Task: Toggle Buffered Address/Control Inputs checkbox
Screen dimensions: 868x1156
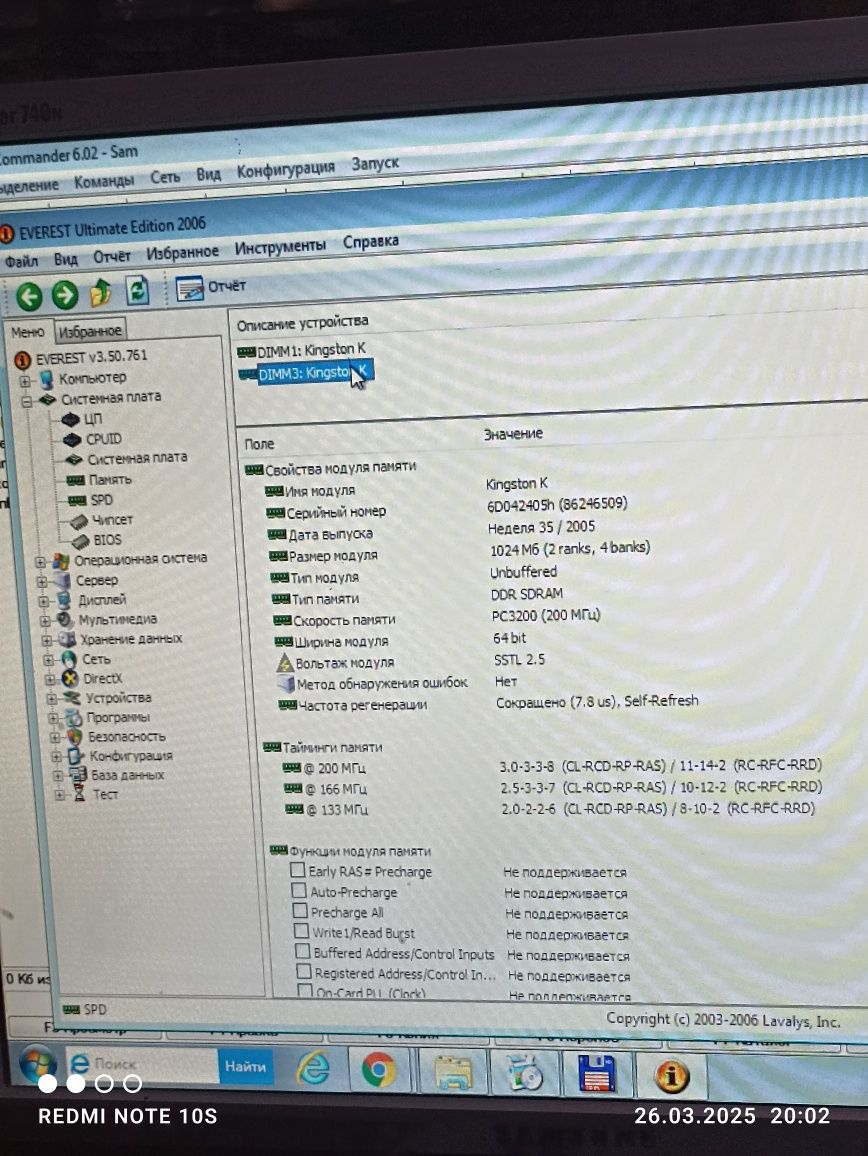Action: 303,951
